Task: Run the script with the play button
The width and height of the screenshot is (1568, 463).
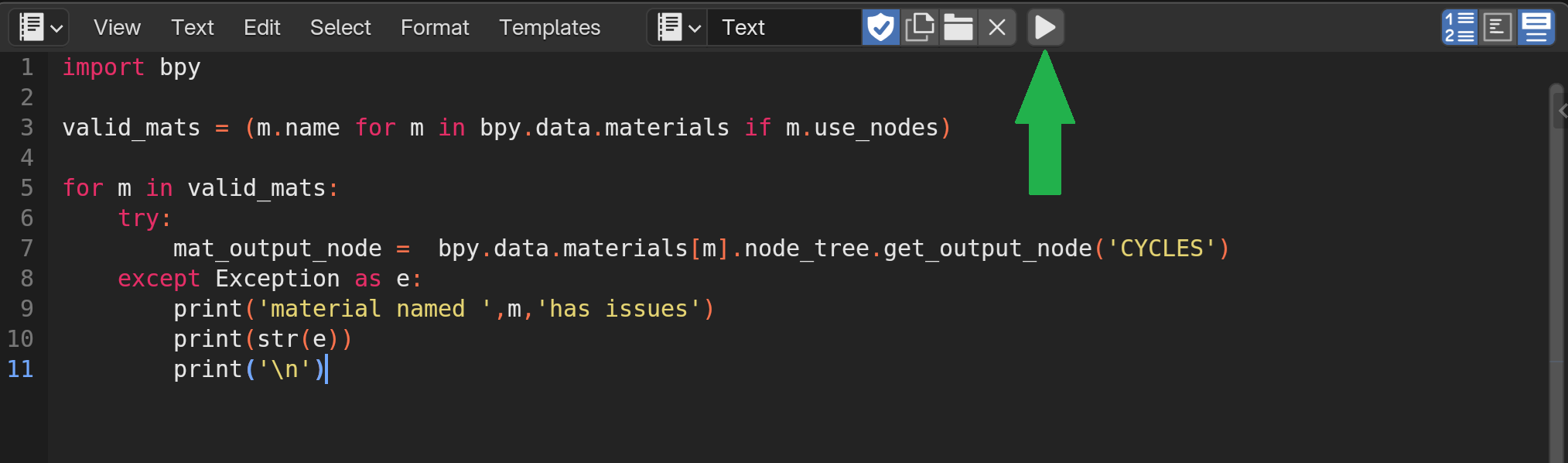Action: [1045, 28]
